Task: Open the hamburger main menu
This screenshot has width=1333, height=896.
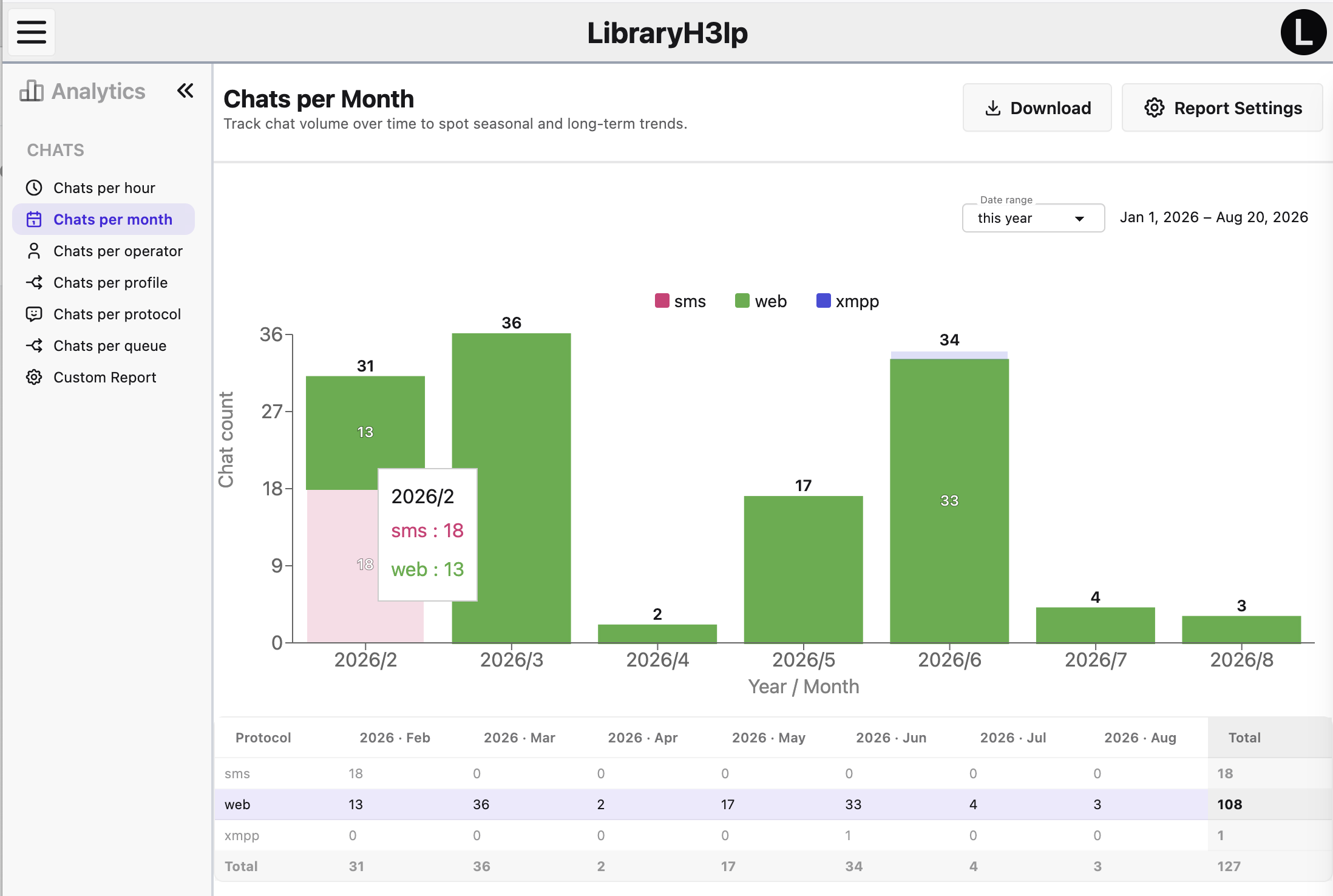Action: (x=32, y=32)
